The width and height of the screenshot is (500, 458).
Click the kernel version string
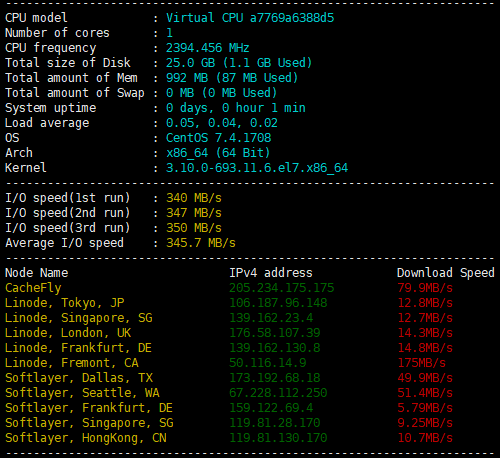point(257,168)
